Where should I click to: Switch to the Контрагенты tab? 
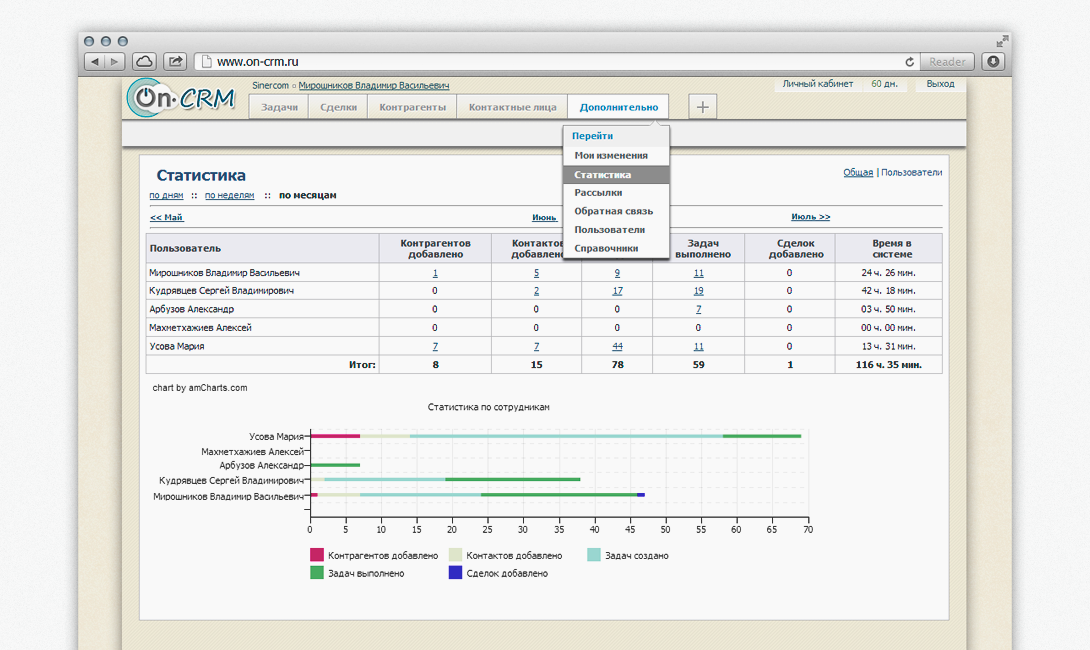point(412,107)
